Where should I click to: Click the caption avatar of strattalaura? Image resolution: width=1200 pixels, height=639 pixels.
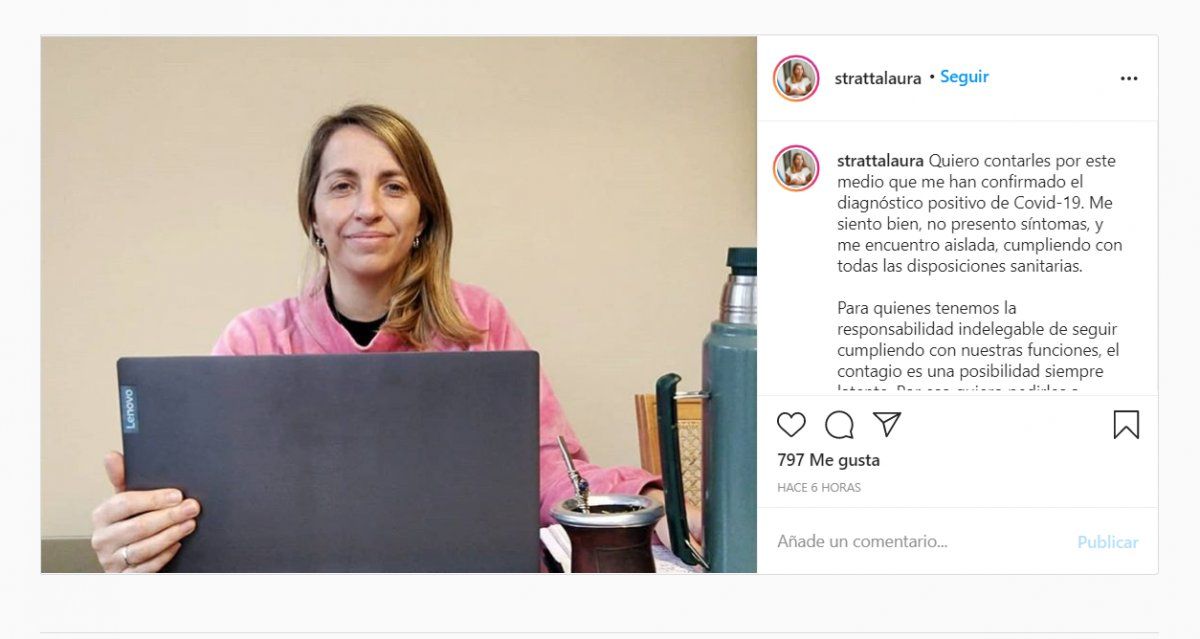click(796, 168)
